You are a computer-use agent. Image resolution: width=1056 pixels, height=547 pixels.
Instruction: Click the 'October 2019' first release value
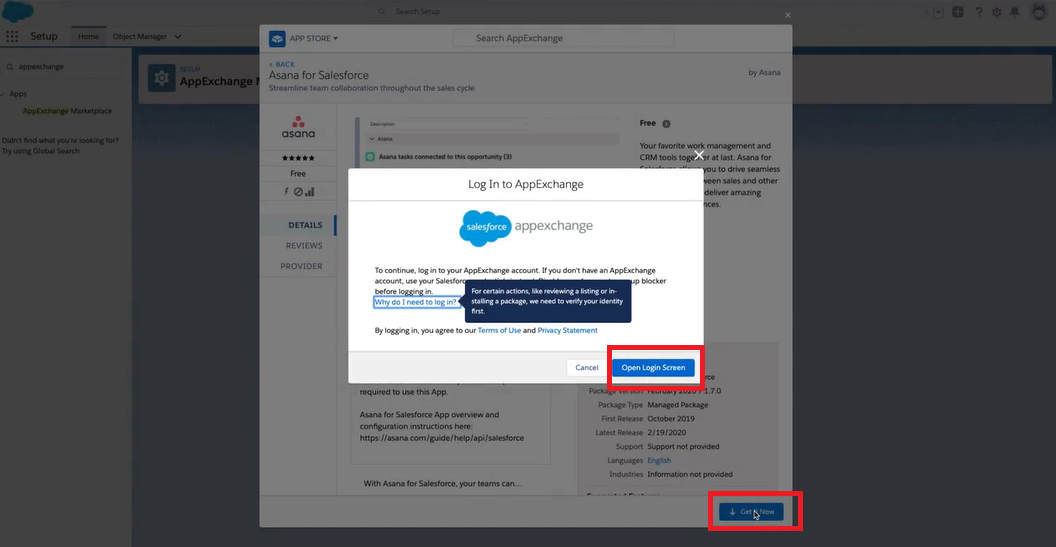pos(673,419)
